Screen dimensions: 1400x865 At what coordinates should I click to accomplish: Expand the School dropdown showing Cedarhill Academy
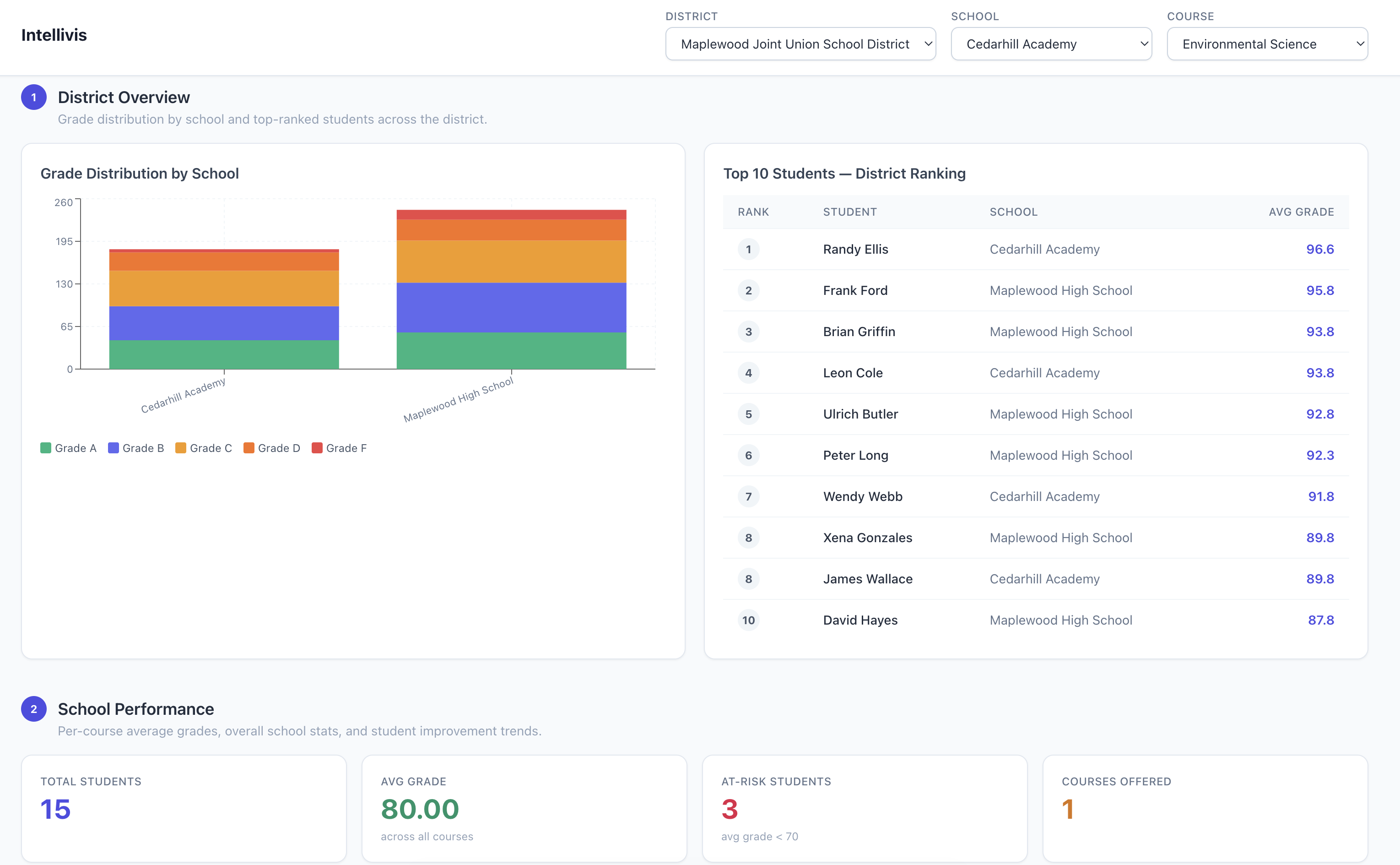click(1051, 44)
